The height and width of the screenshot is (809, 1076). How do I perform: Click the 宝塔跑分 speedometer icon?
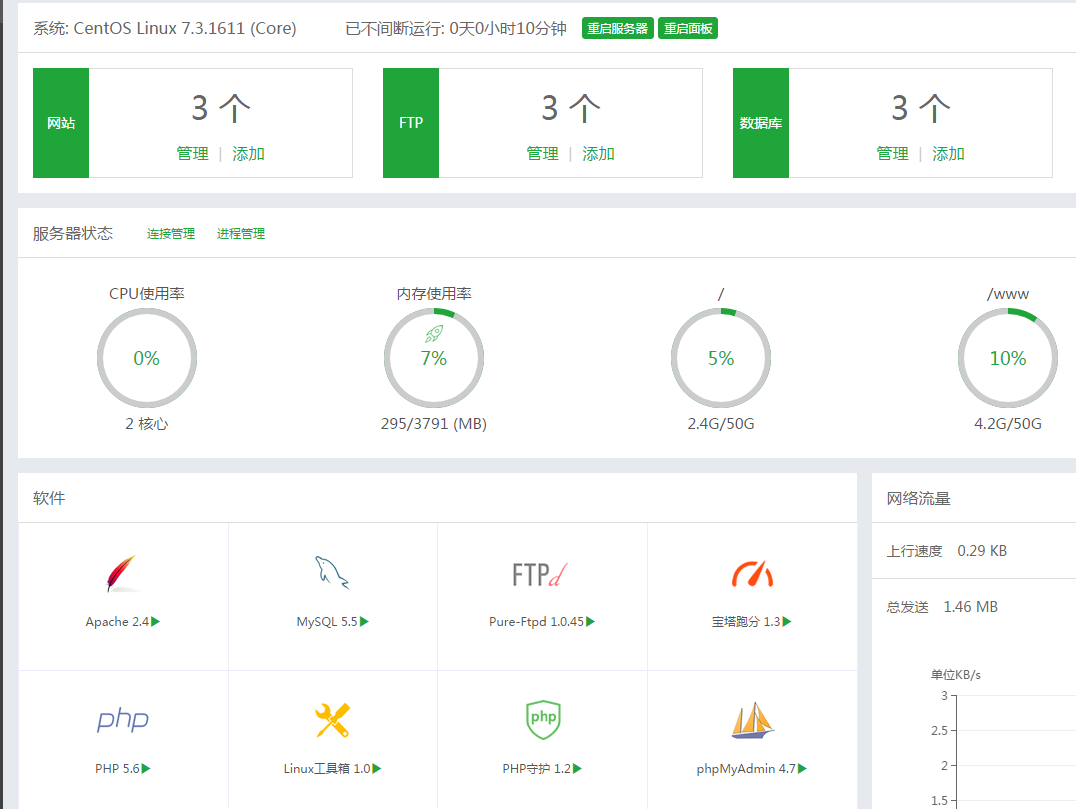(x=752, y=574)
